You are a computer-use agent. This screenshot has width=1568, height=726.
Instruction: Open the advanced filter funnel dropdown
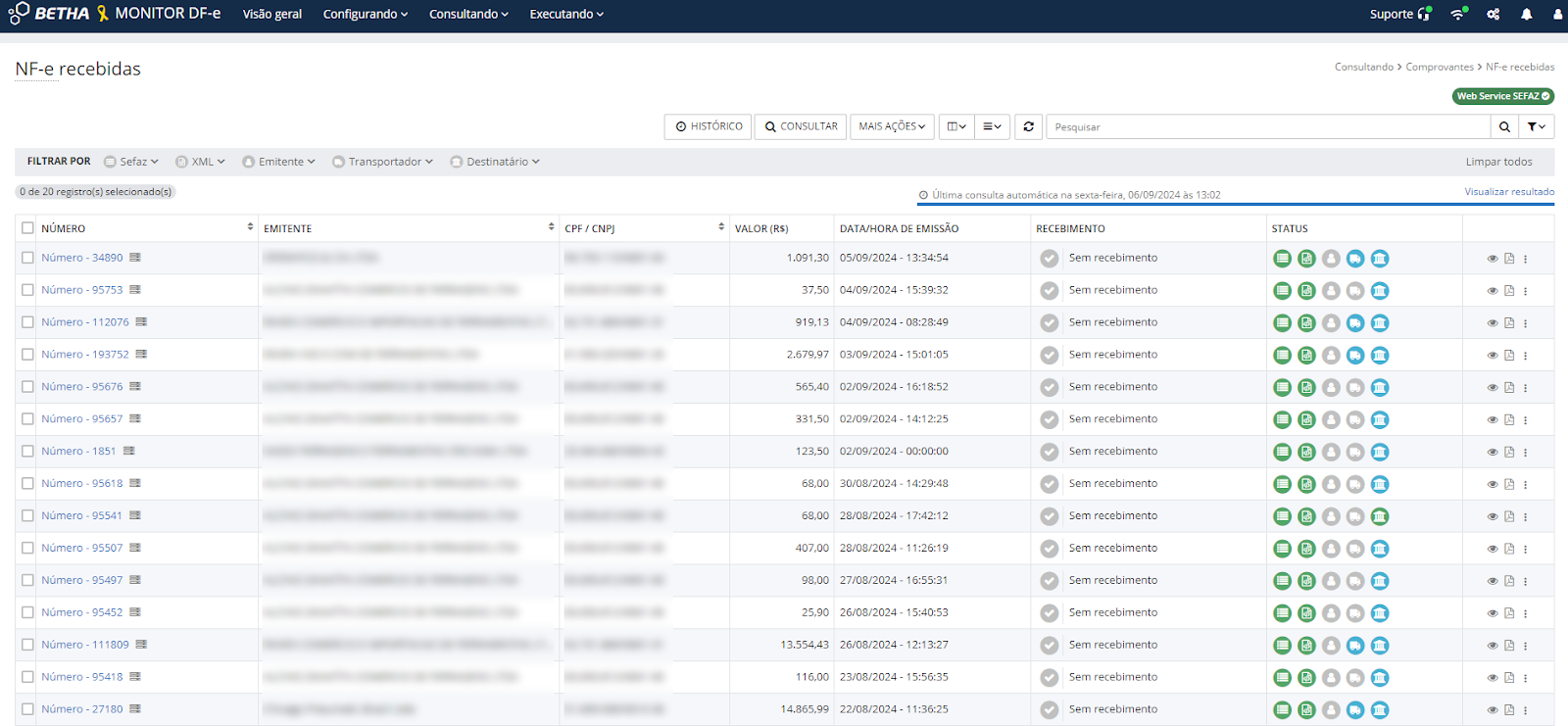[1536, 126]
